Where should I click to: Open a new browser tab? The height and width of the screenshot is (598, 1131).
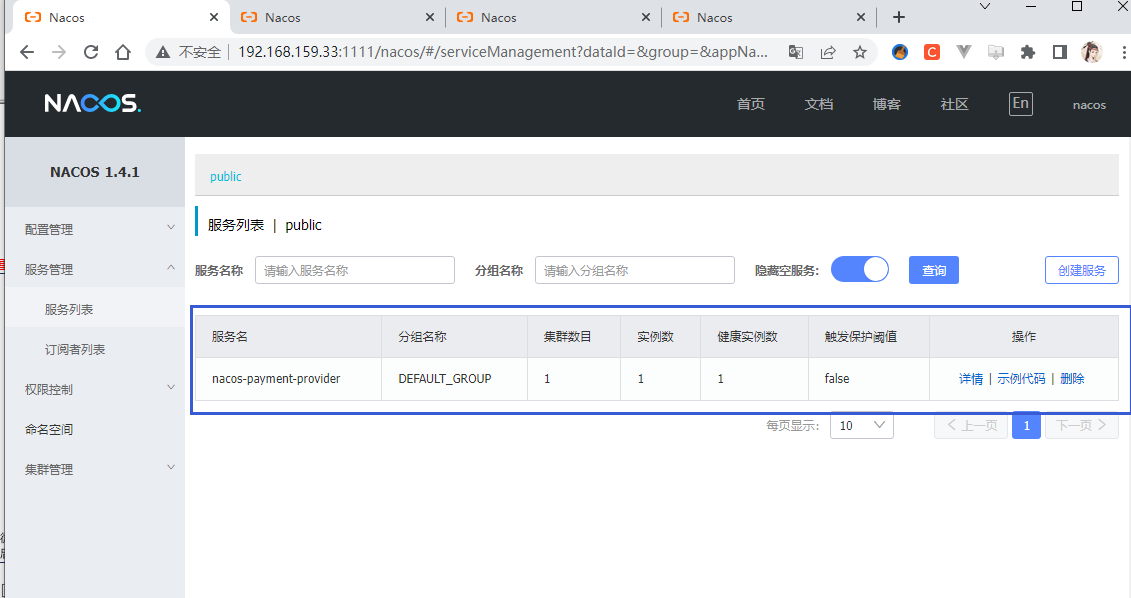pyautogui.click(x=899, y=17)
